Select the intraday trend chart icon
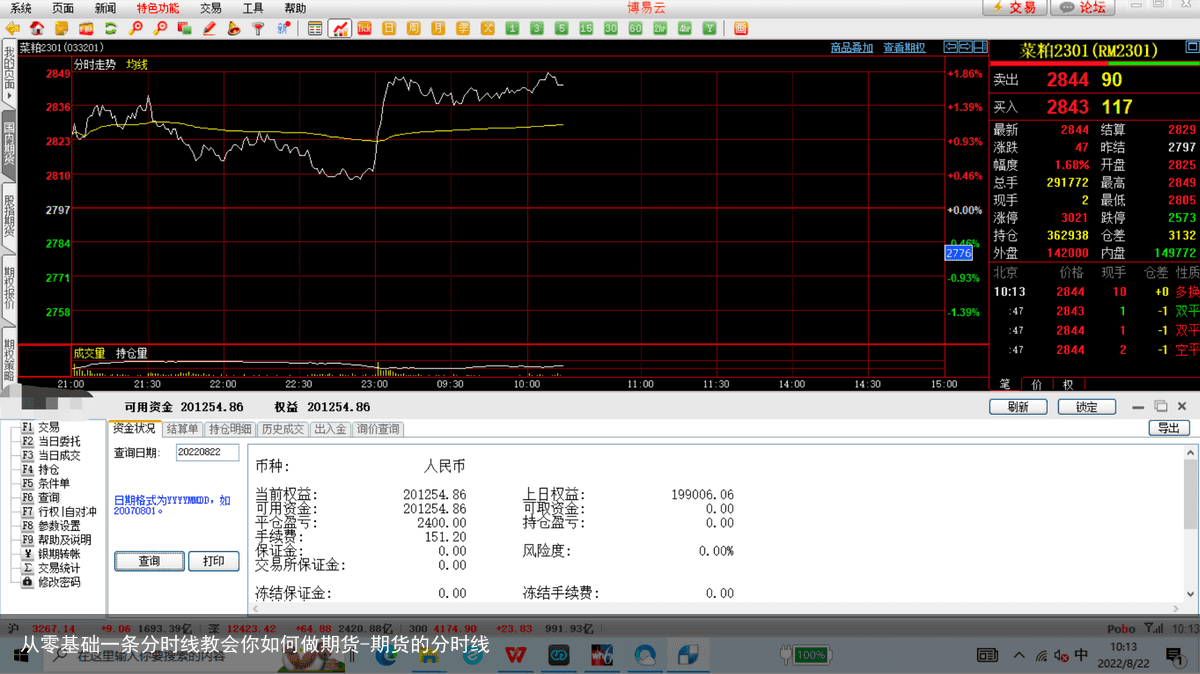 click(340, 28)
